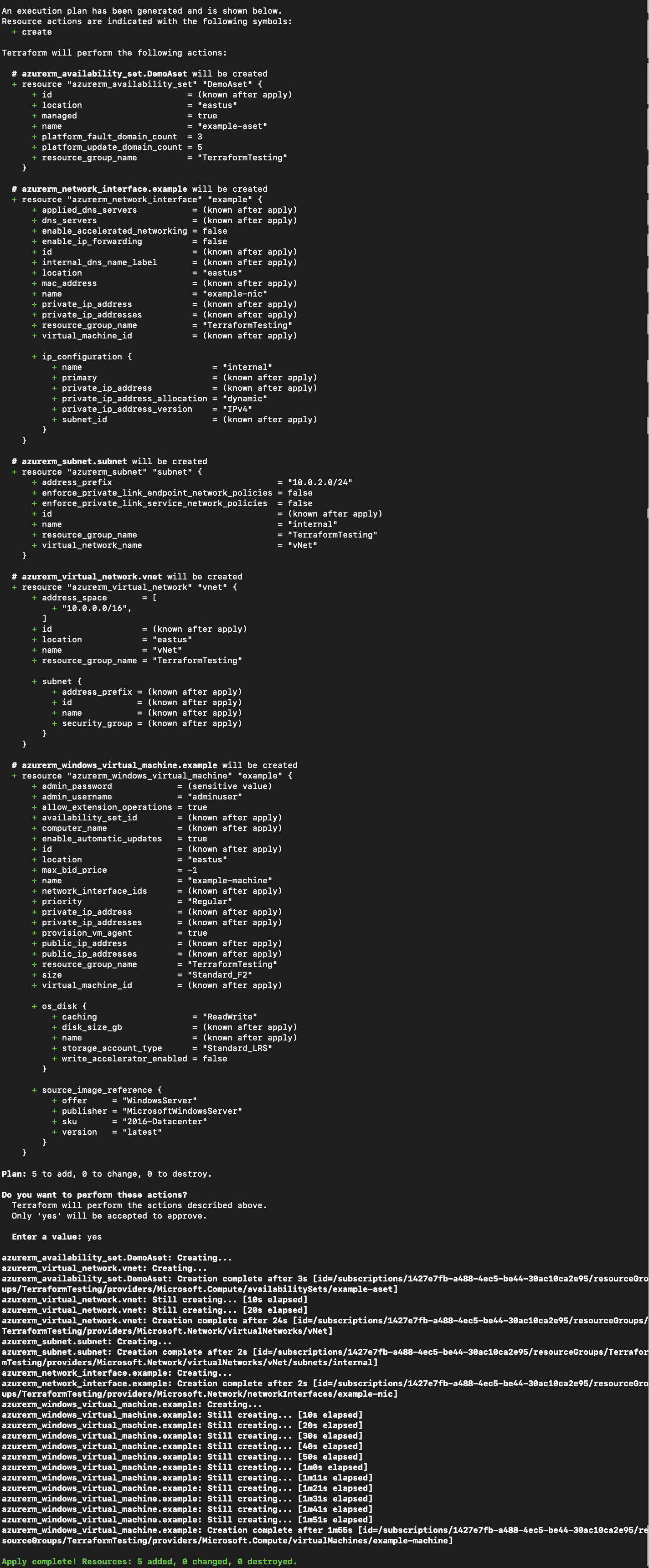Select 'platform_update_domain_count = 5' line
The height and width of the screenshot is (1568, 649).
(x=117, y=147)
